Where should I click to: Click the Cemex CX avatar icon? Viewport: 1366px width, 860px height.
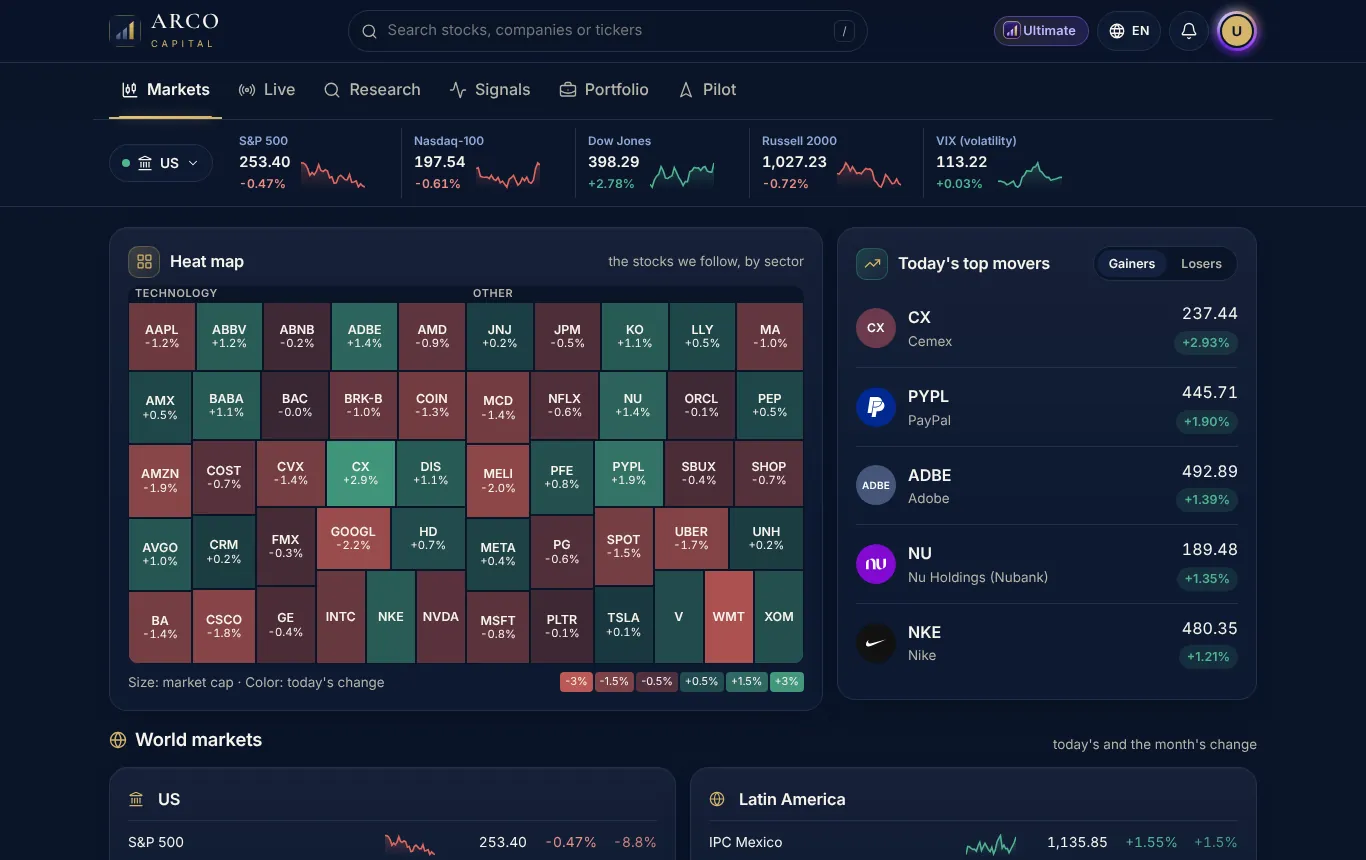(875, 328)
